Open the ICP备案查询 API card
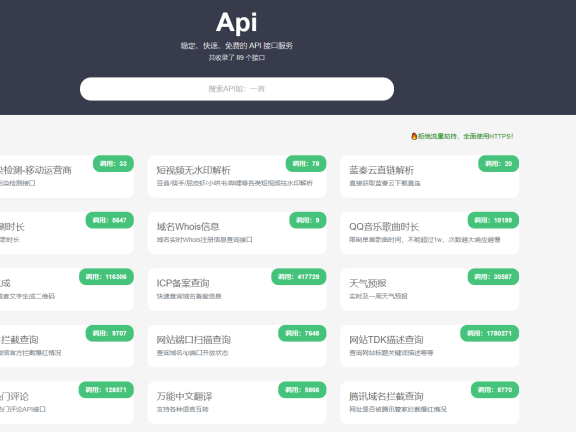 click(x=237, y=289)
